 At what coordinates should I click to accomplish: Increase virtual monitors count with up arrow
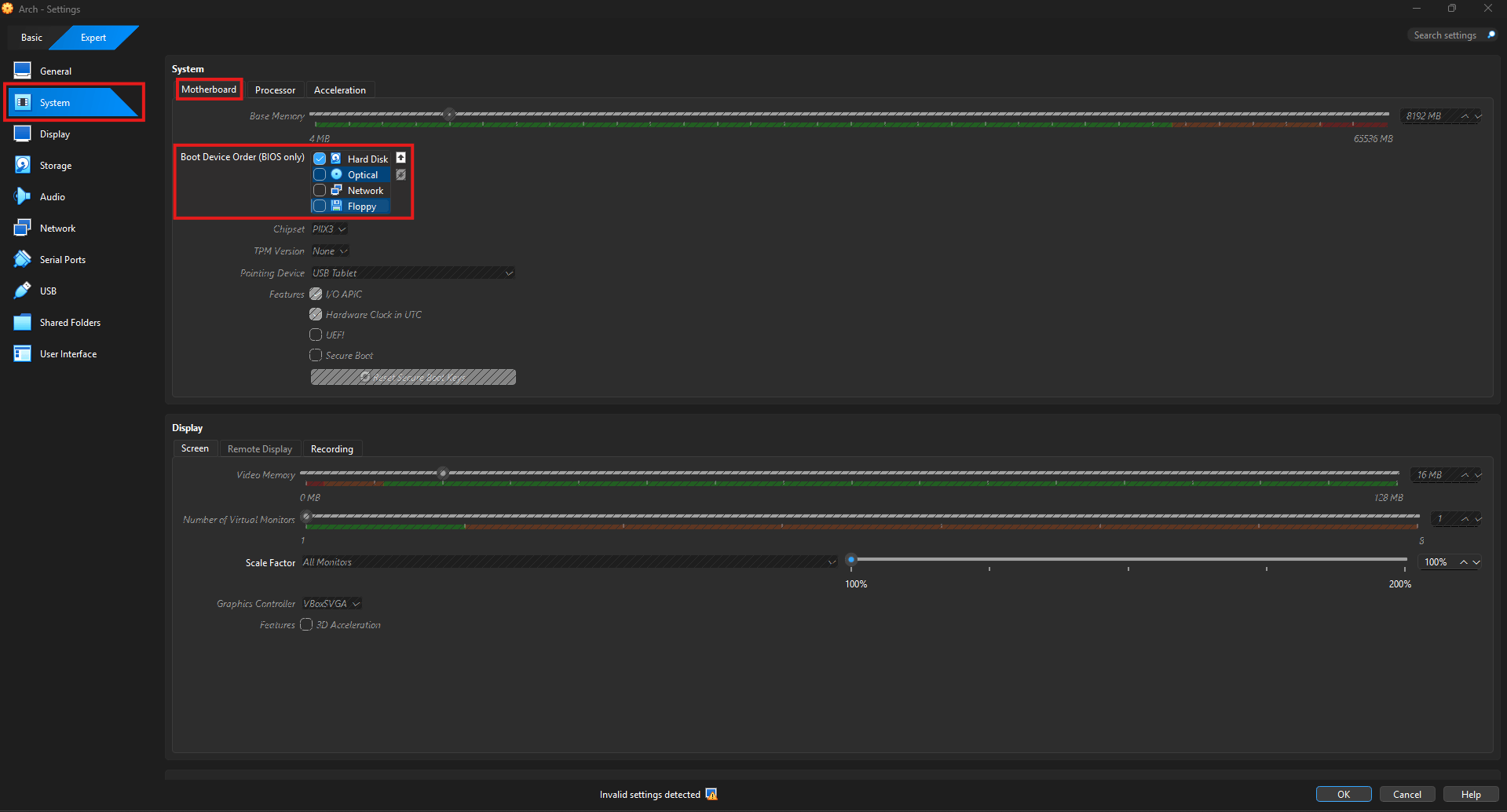tap(1465, 519)
